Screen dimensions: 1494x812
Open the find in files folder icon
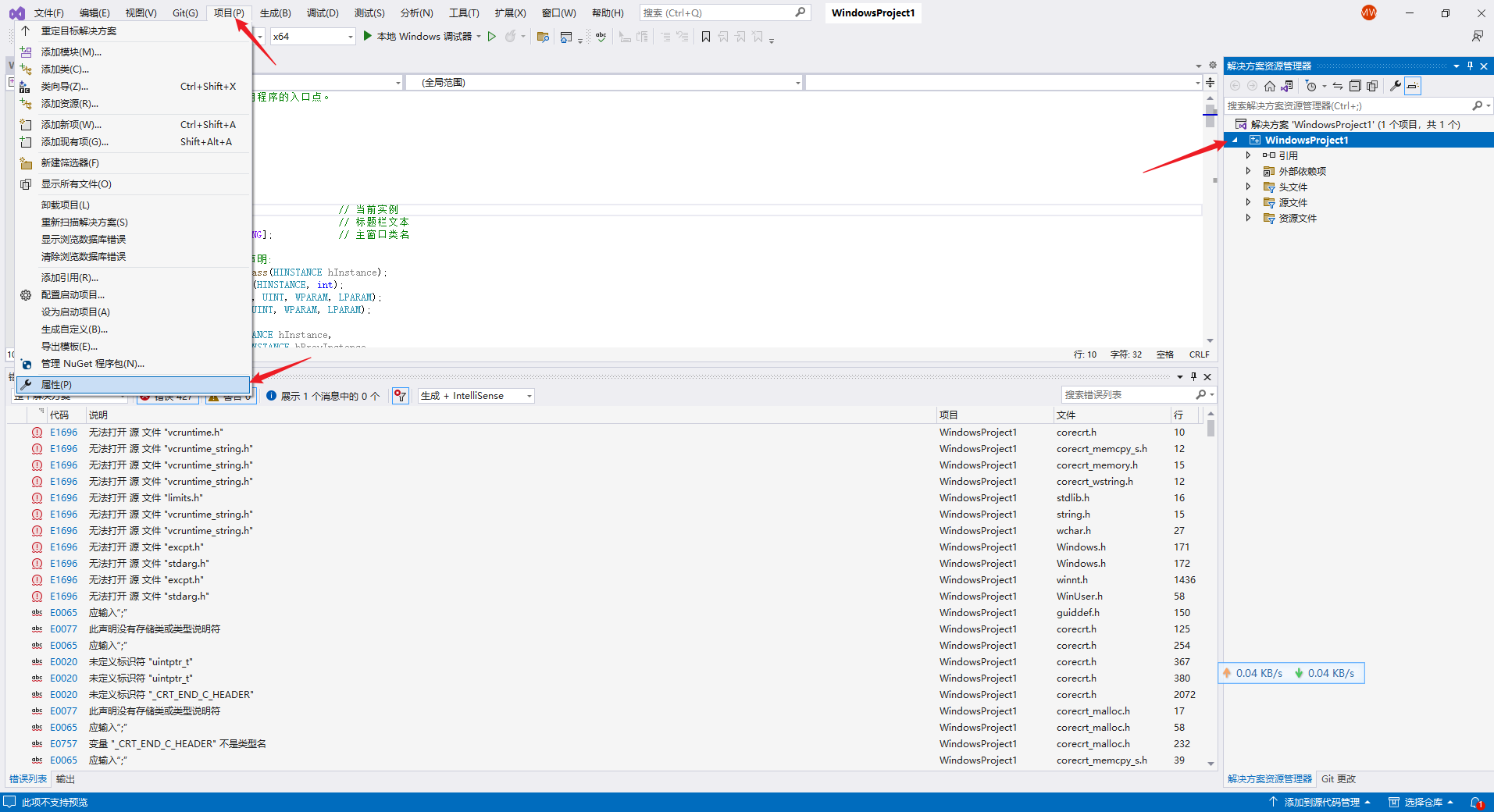point(543,37)
